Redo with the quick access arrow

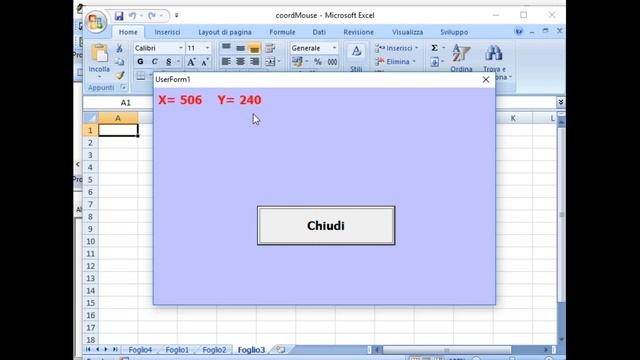(152, 16)
